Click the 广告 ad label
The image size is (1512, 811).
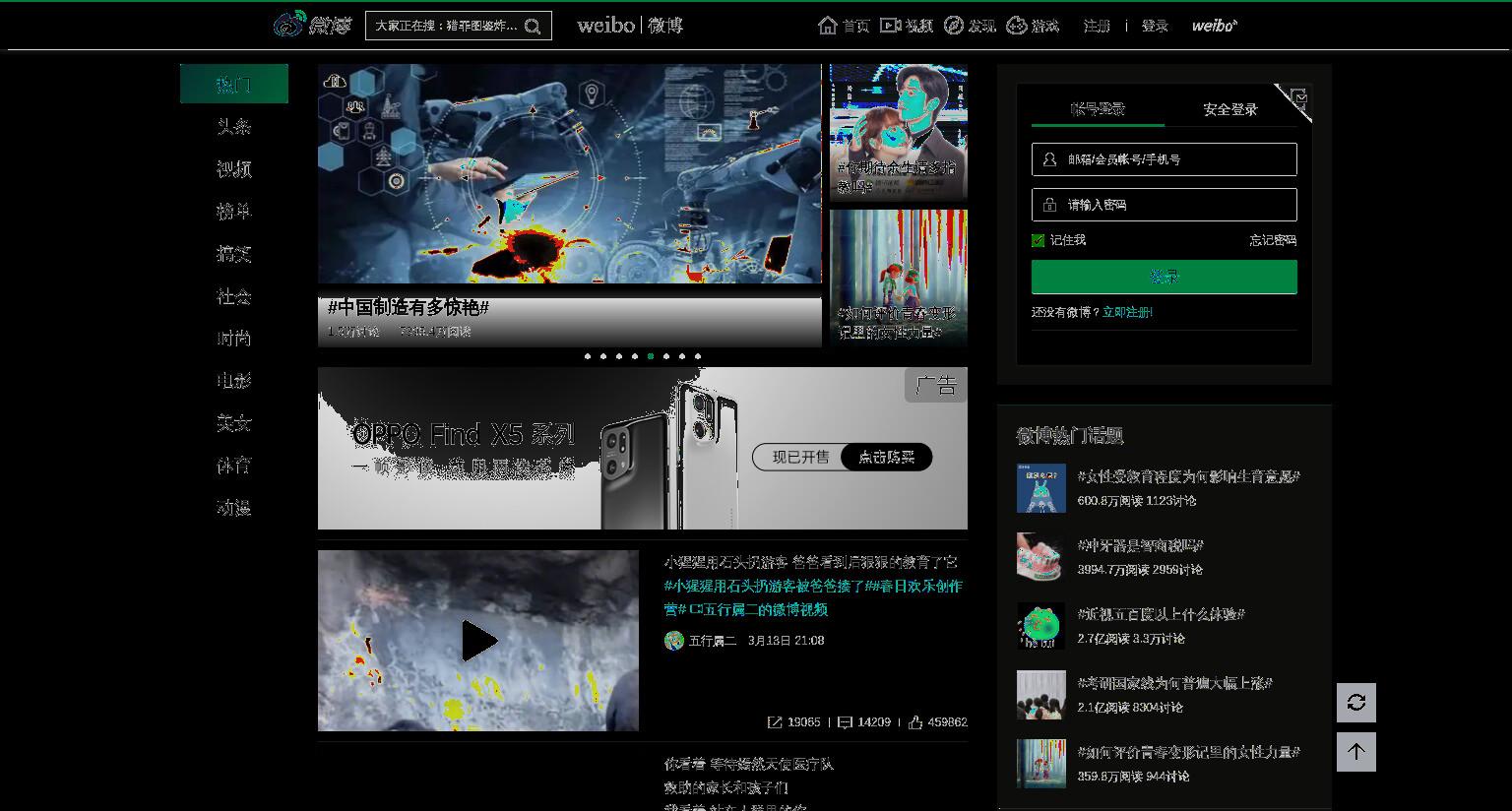[x=936, y=386]
